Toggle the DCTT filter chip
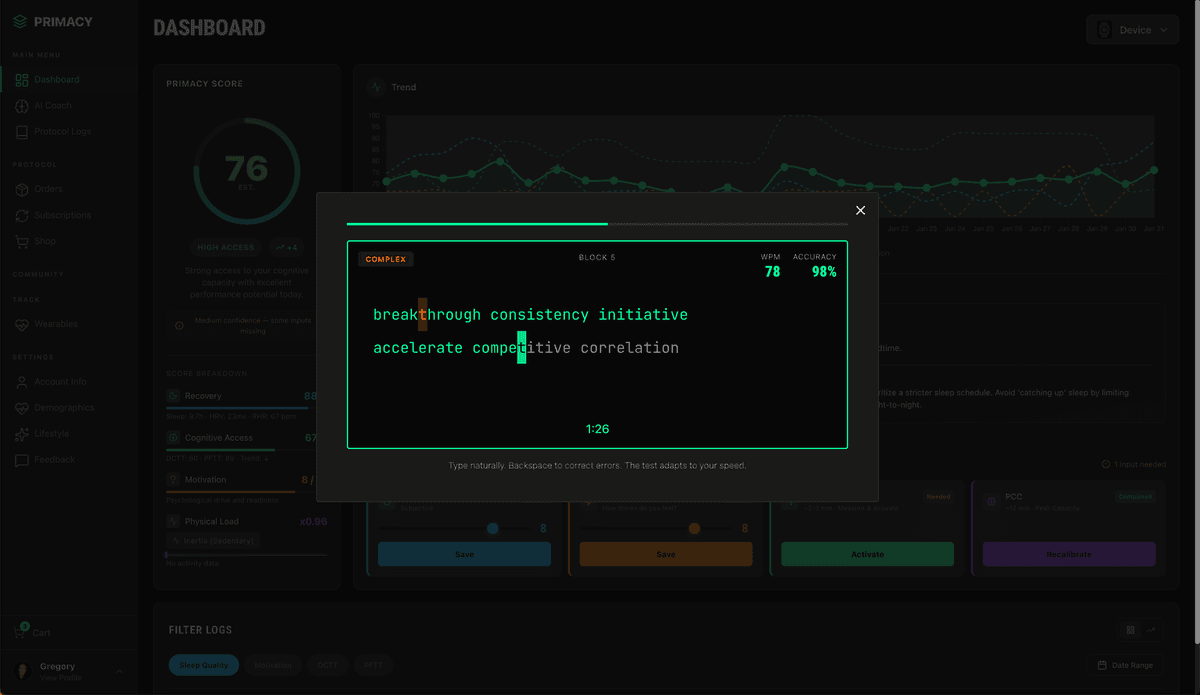 (x=327, y=664)
